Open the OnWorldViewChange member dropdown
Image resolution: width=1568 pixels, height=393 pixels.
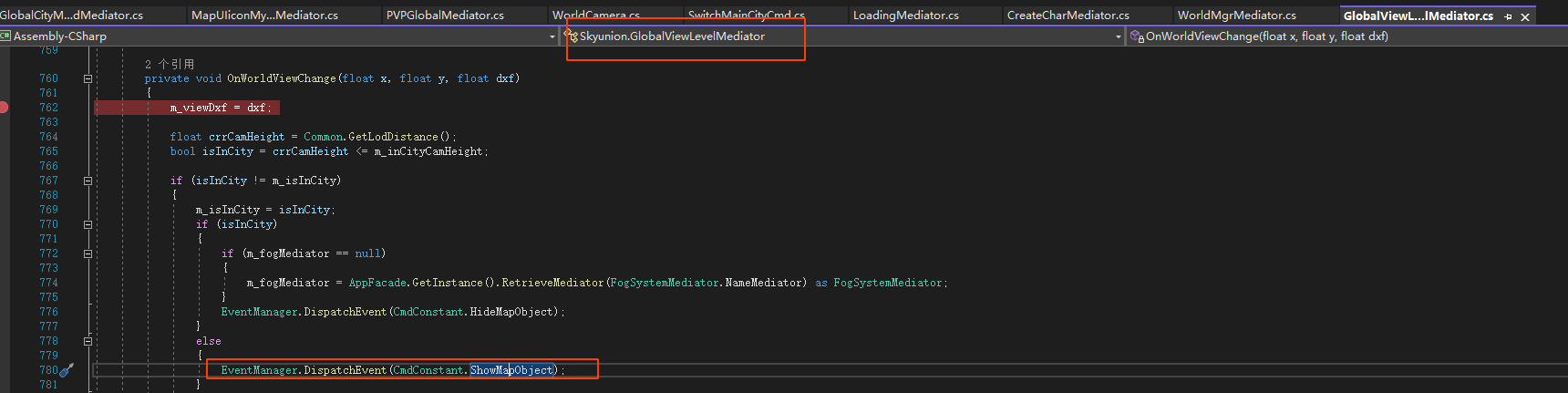coord(1349,36)
